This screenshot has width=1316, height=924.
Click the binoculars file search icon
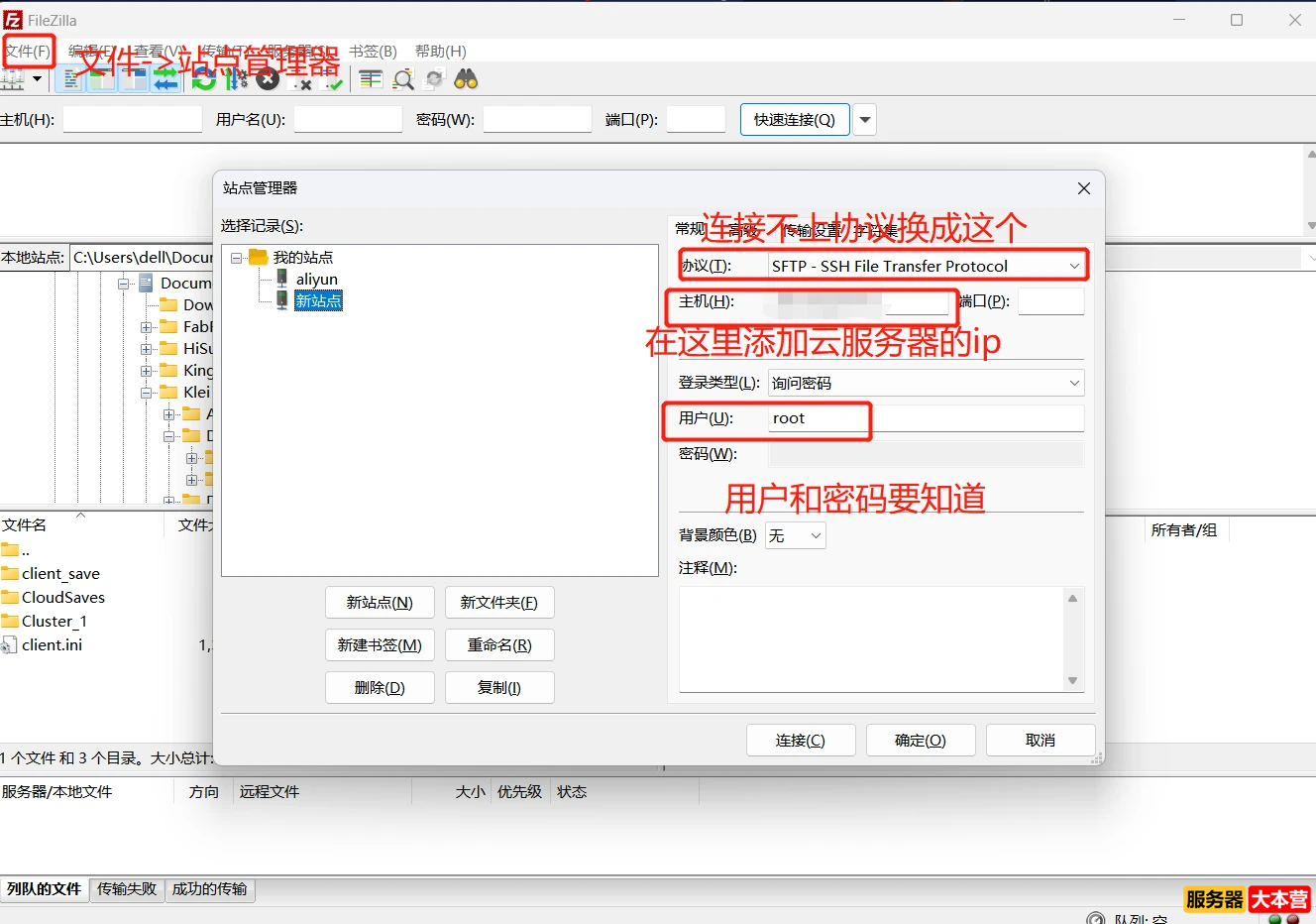pyautogui.click(x=466, y=79)
